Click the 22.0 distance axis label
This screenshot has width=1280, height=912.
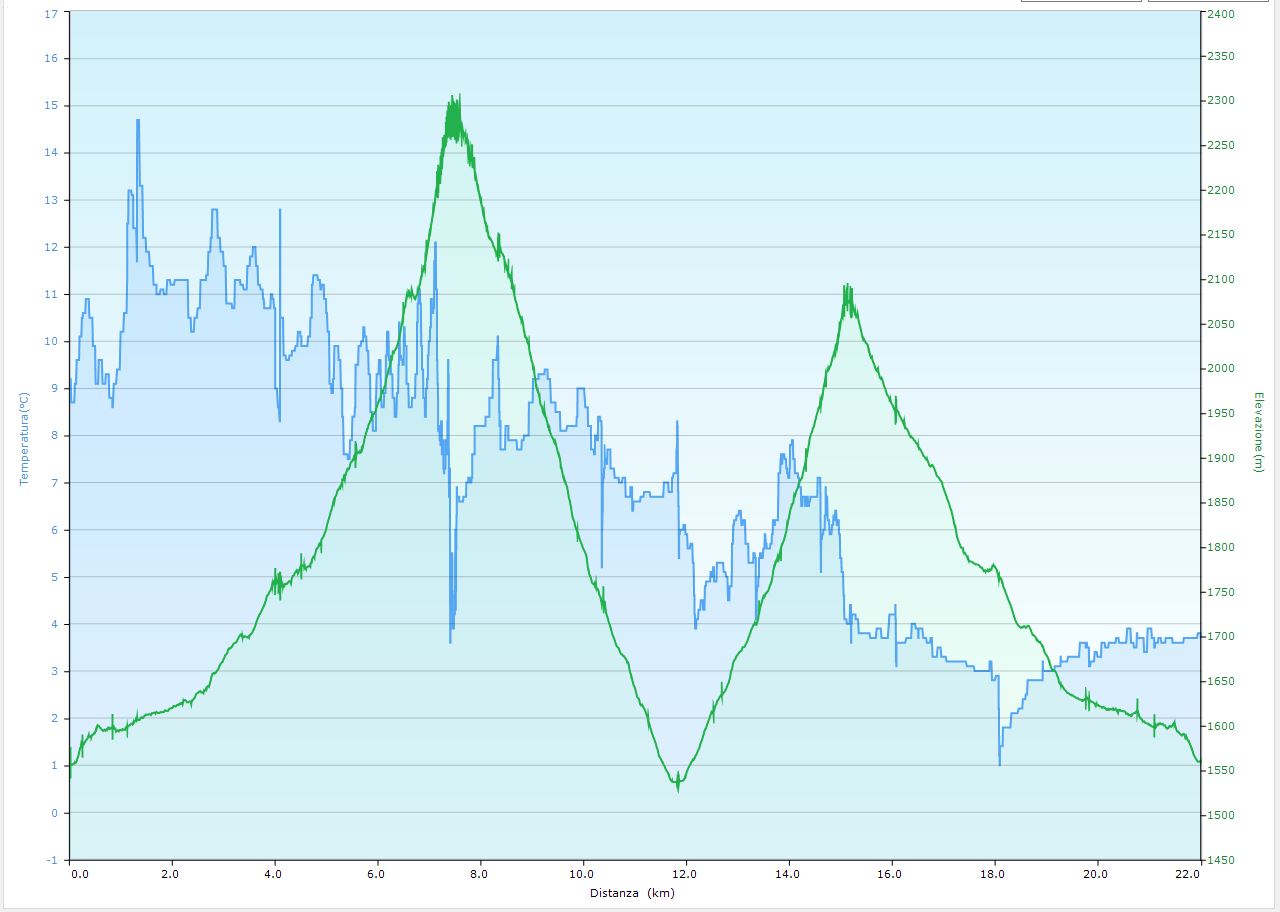[1187, 874]
